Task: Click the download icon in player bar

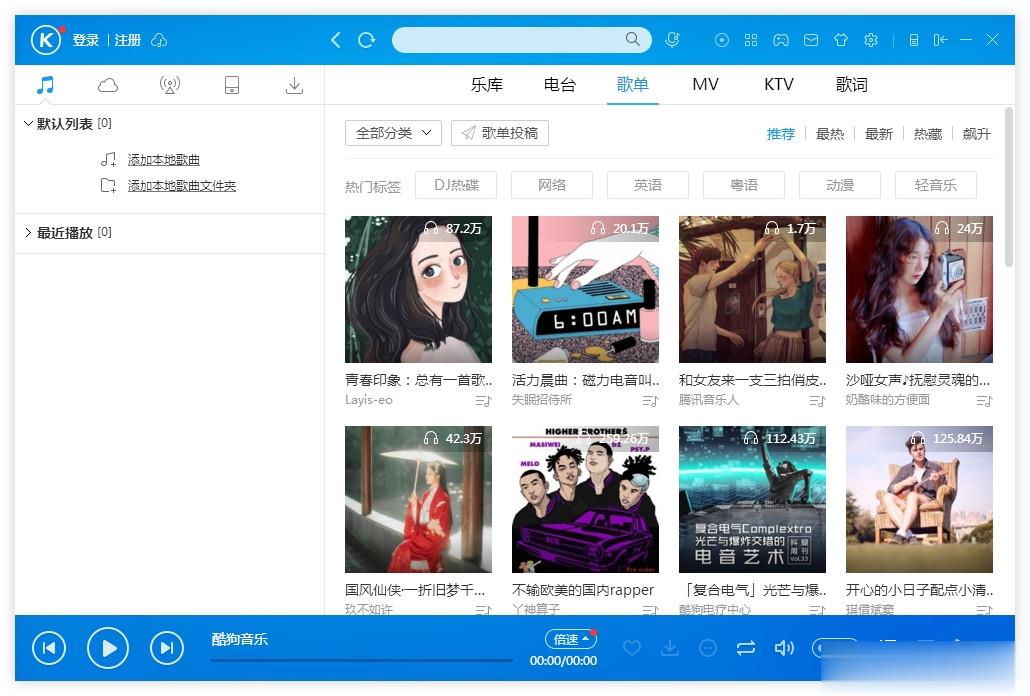Action: click(x=670, y=648)
